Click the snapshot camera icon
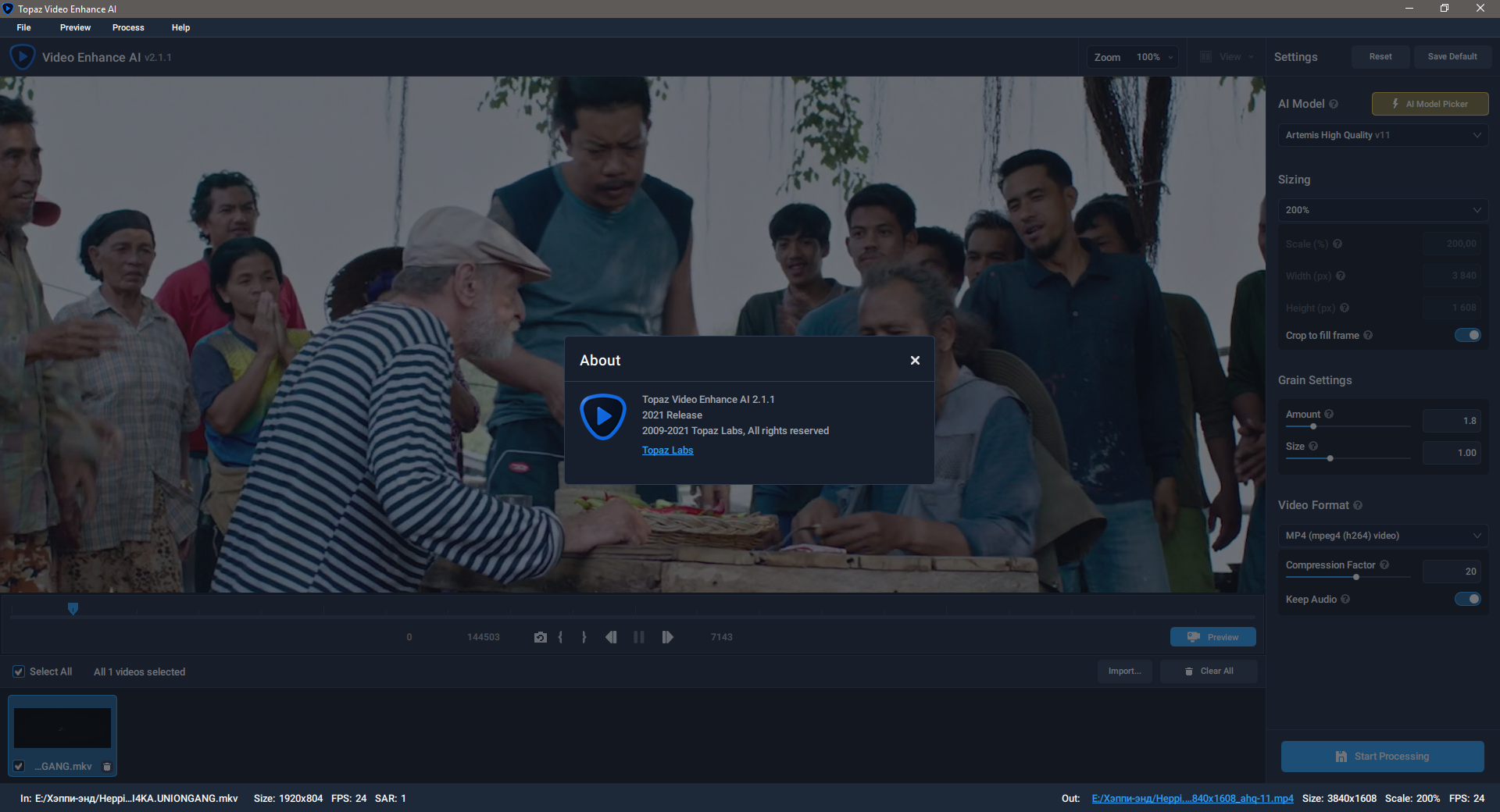The height and width of the screenshot is (812, 1500). tap(540, 637)
